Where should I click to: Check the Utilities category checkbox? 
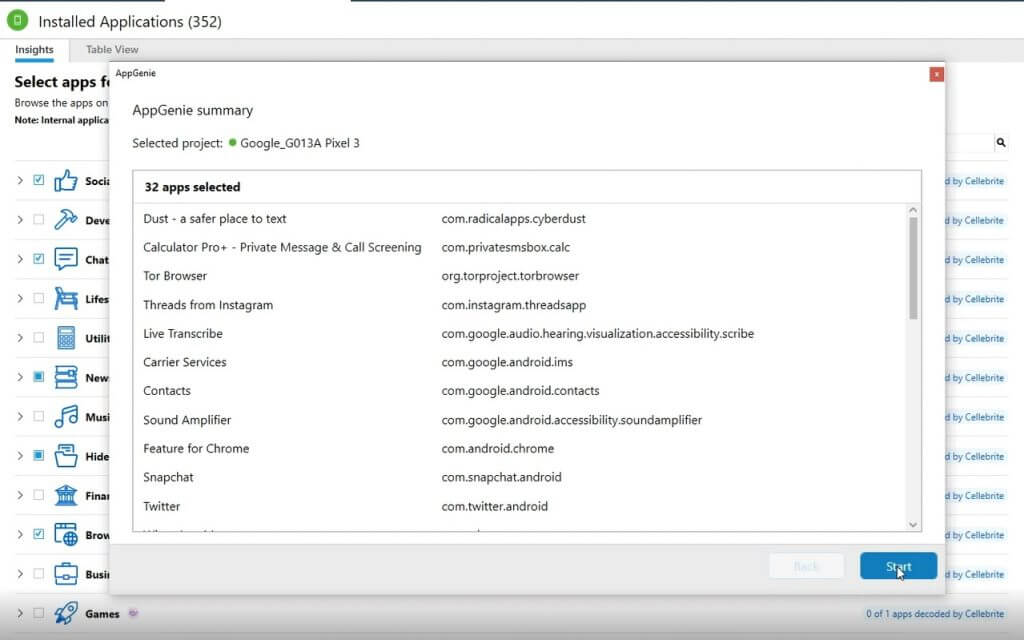pos(39,338)
